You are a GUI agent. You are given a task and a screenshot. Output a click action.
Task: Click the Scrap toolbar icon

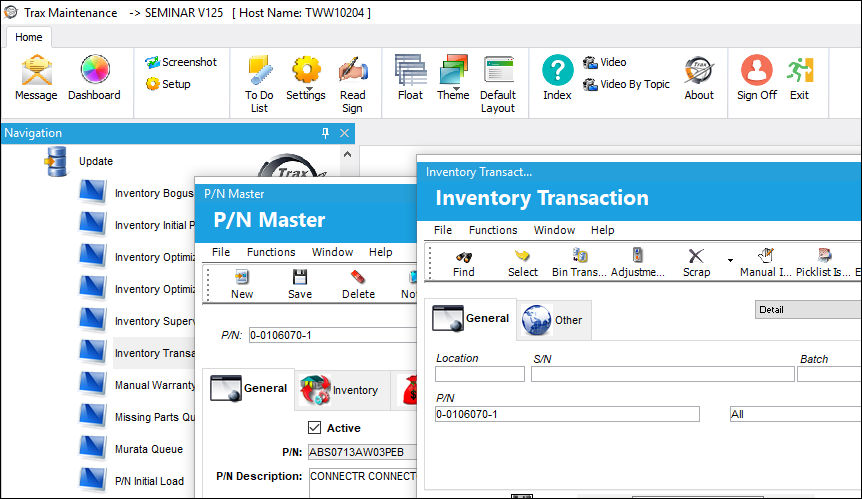click(697, 263)
